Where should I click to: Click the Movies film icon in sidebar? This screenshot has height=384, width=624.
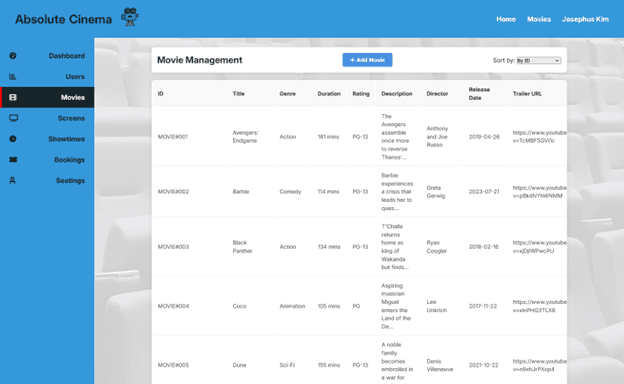click(13, 97)
